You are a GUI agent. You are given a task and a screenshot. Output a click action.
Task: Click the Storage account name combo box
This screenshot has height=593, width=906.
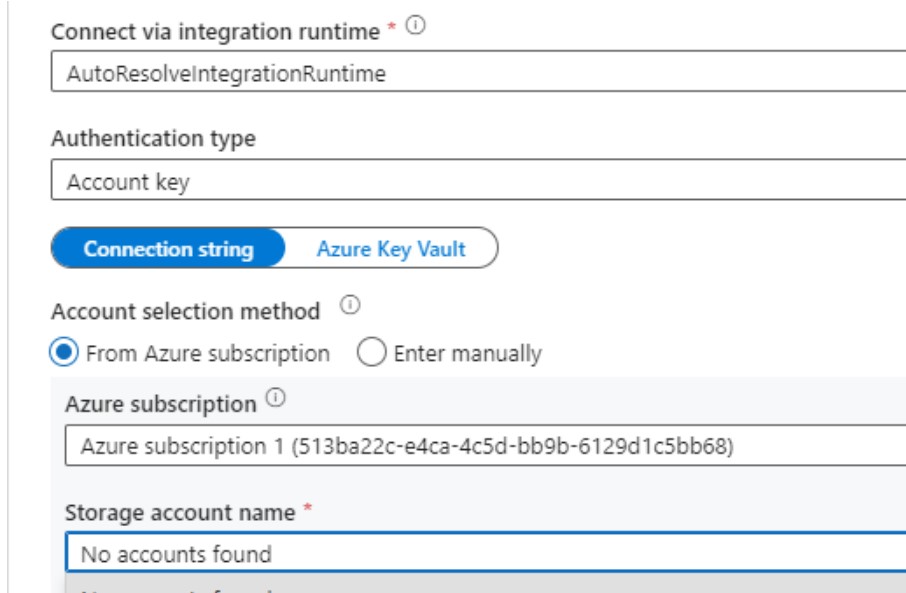[x=485, y=553]
